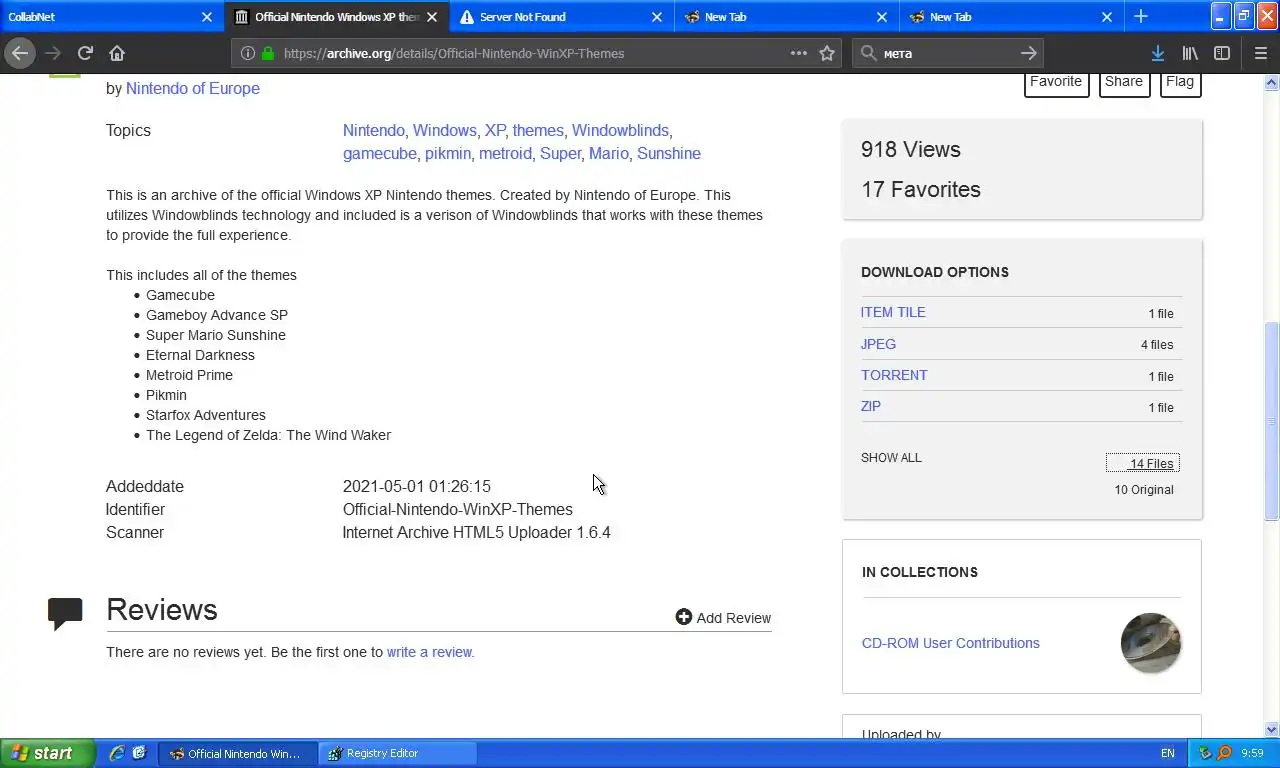Screen dimensions: 1280x768
Task: Click the first system tray icon
Action: [x=1205, y=753]
